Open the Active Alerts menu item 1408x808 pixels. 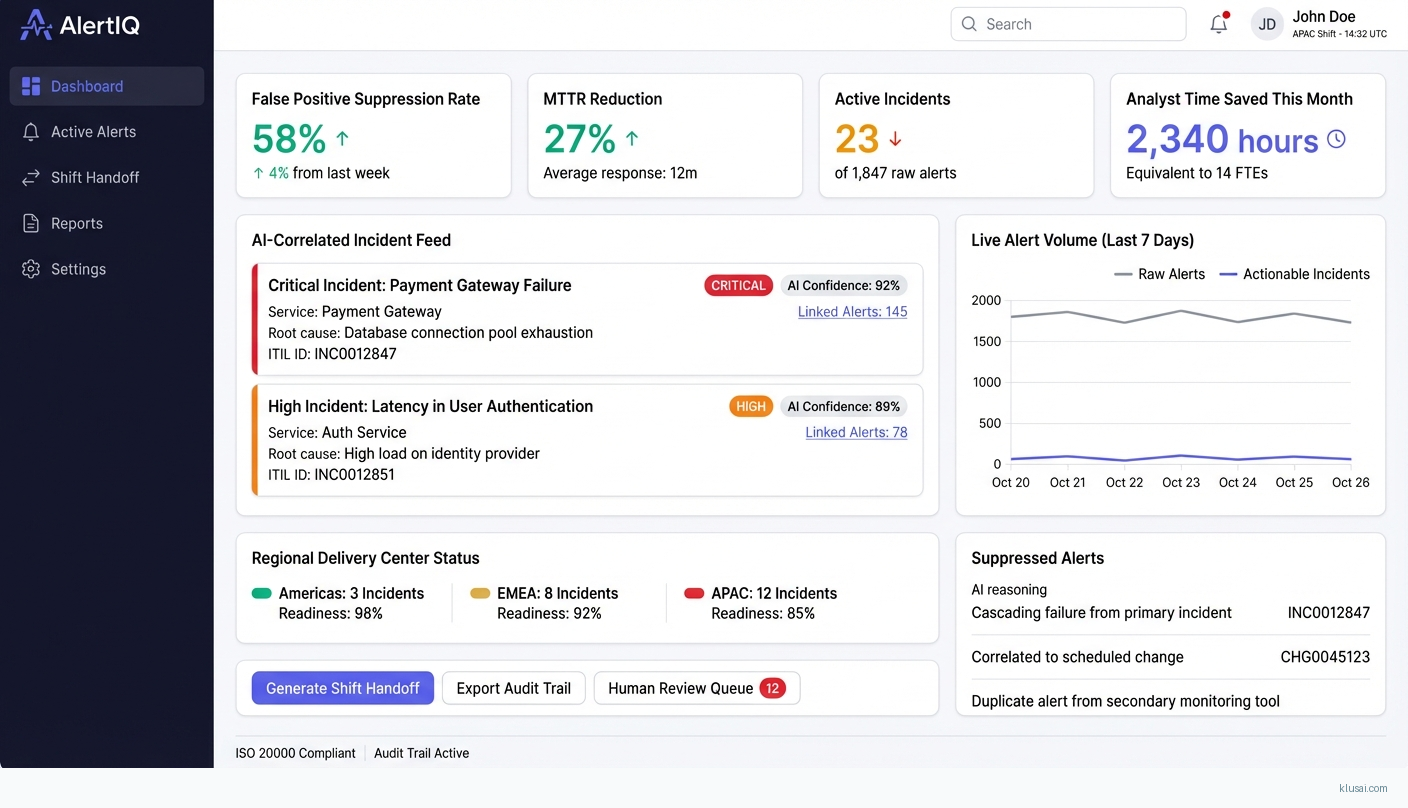point(93,132)
